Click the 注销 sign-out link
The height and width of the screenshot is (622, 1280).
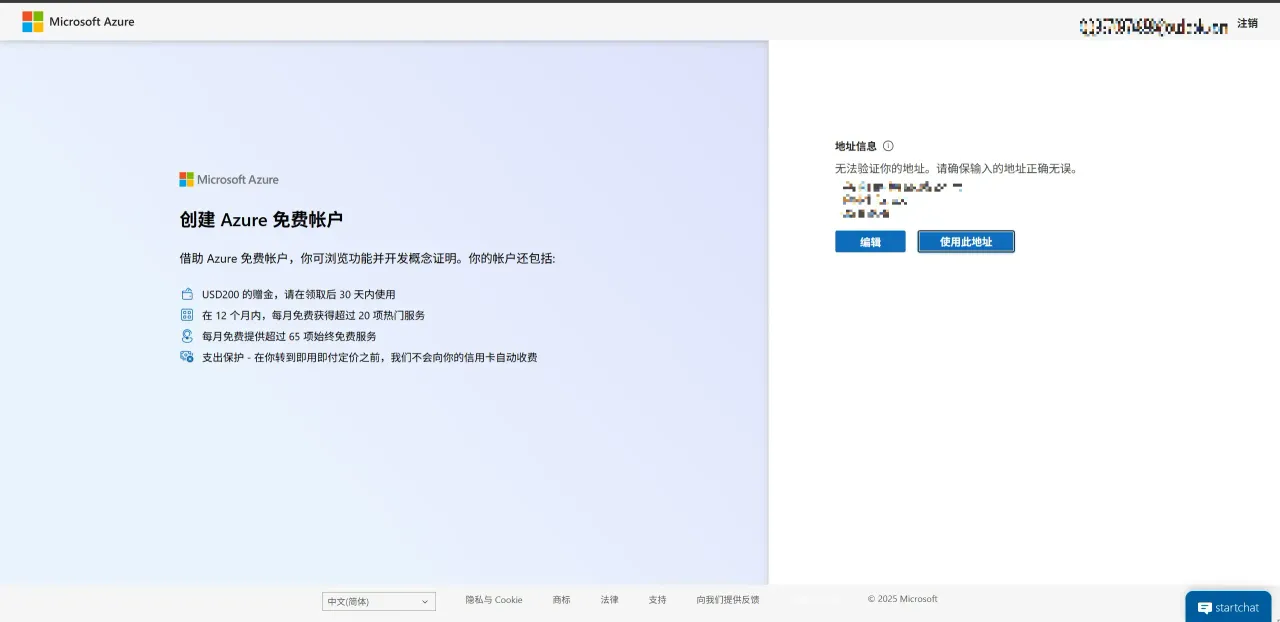(x=1247, y=23)
